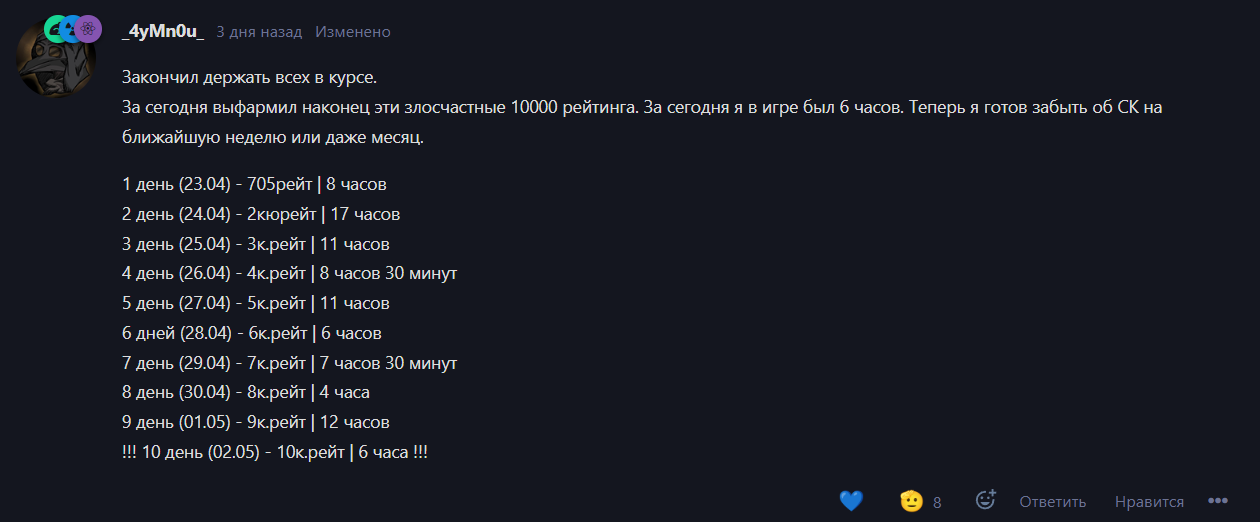Click the '2 день (24.04)' entry line
Screen dimensions: 1260x522
[261, 214]
